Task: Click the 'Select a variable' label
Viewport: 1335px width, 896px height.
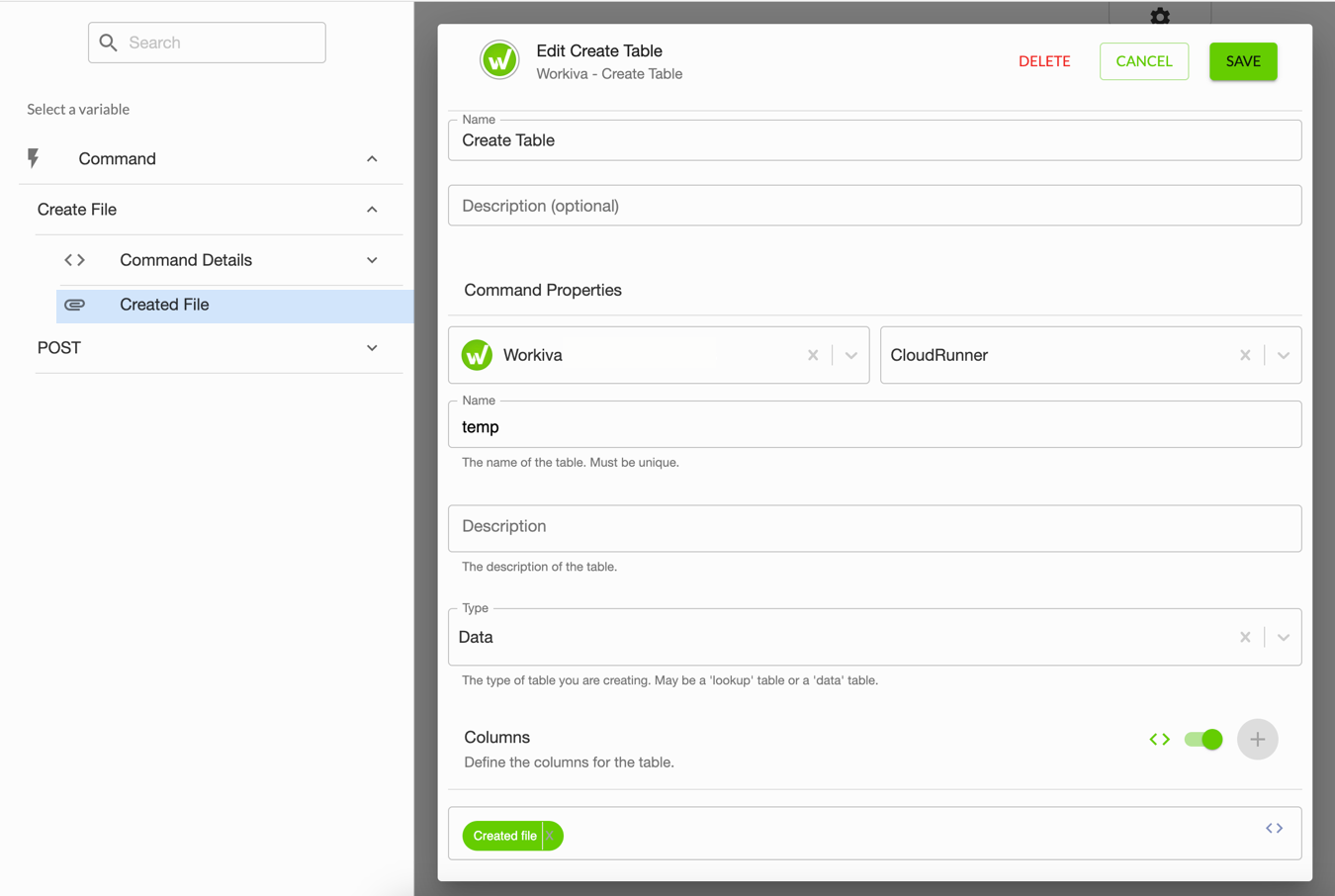Action: [x=78, y=109]
